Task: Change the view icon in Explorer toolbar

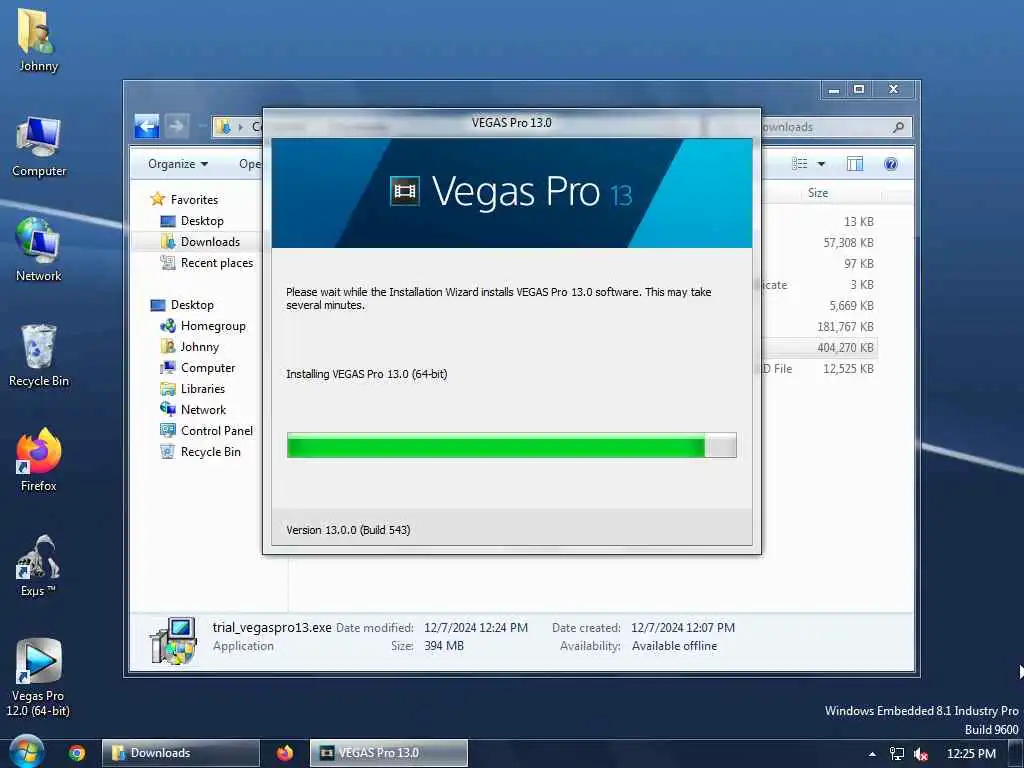Action: [x=799, y=164]
